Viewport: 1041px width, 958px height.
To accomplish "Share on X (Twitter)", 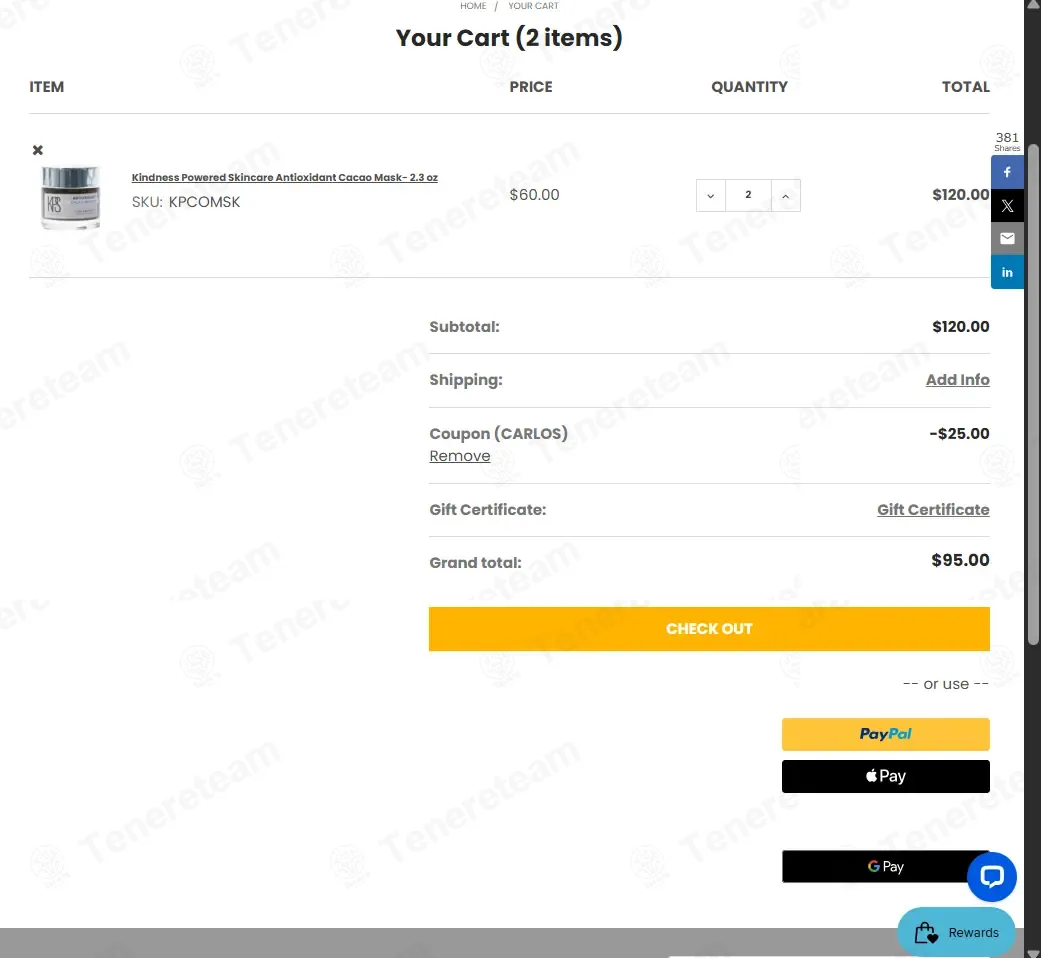I will click(x=1007, y=206).
